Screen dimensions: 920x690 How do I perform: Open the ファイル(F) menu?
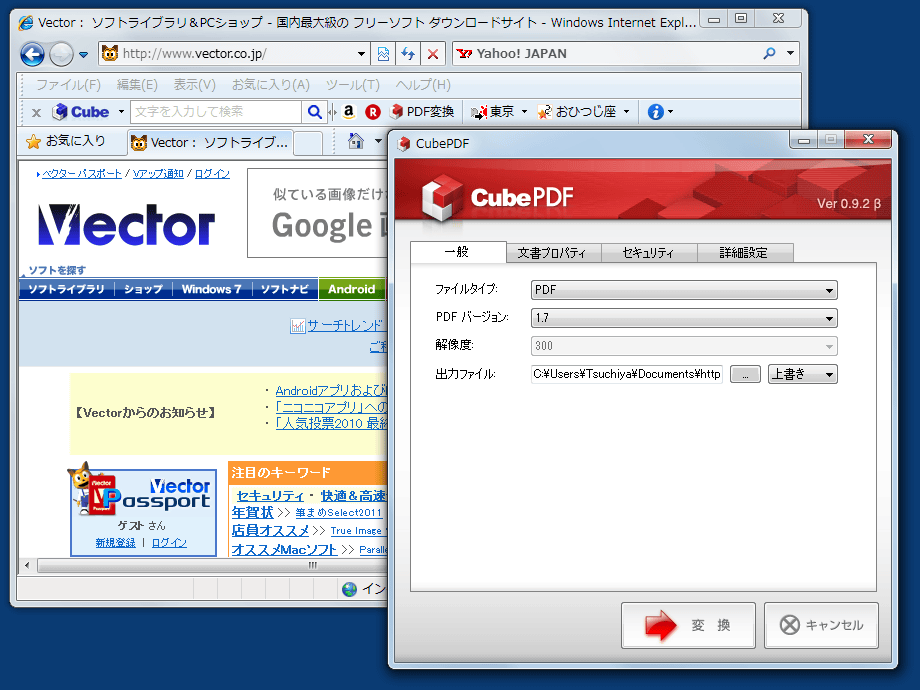[x=68, y=85]
